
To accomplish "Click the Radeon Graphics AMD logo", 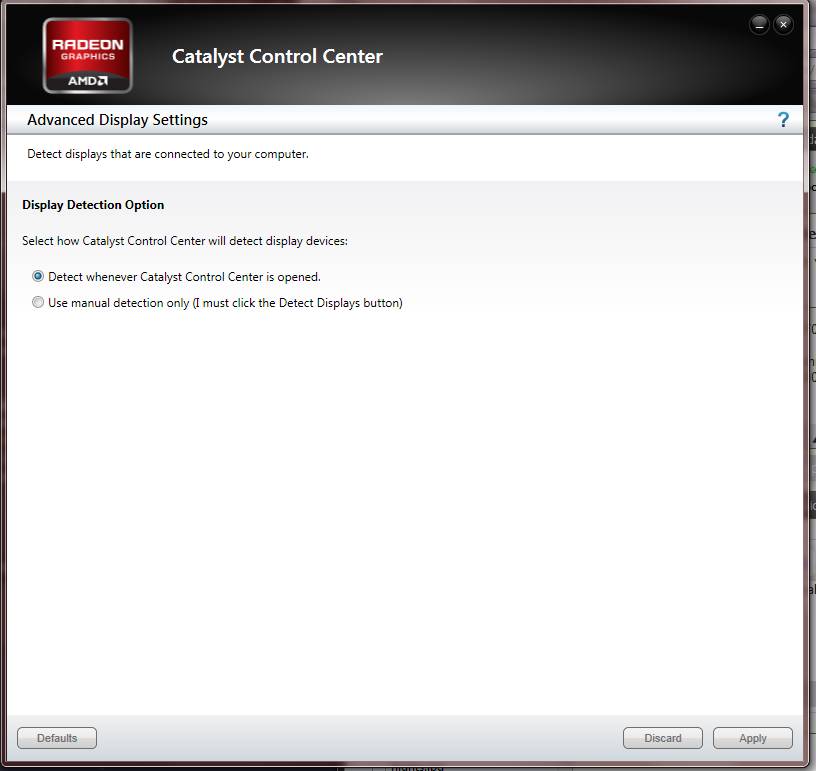I will [x=87, y=56].
